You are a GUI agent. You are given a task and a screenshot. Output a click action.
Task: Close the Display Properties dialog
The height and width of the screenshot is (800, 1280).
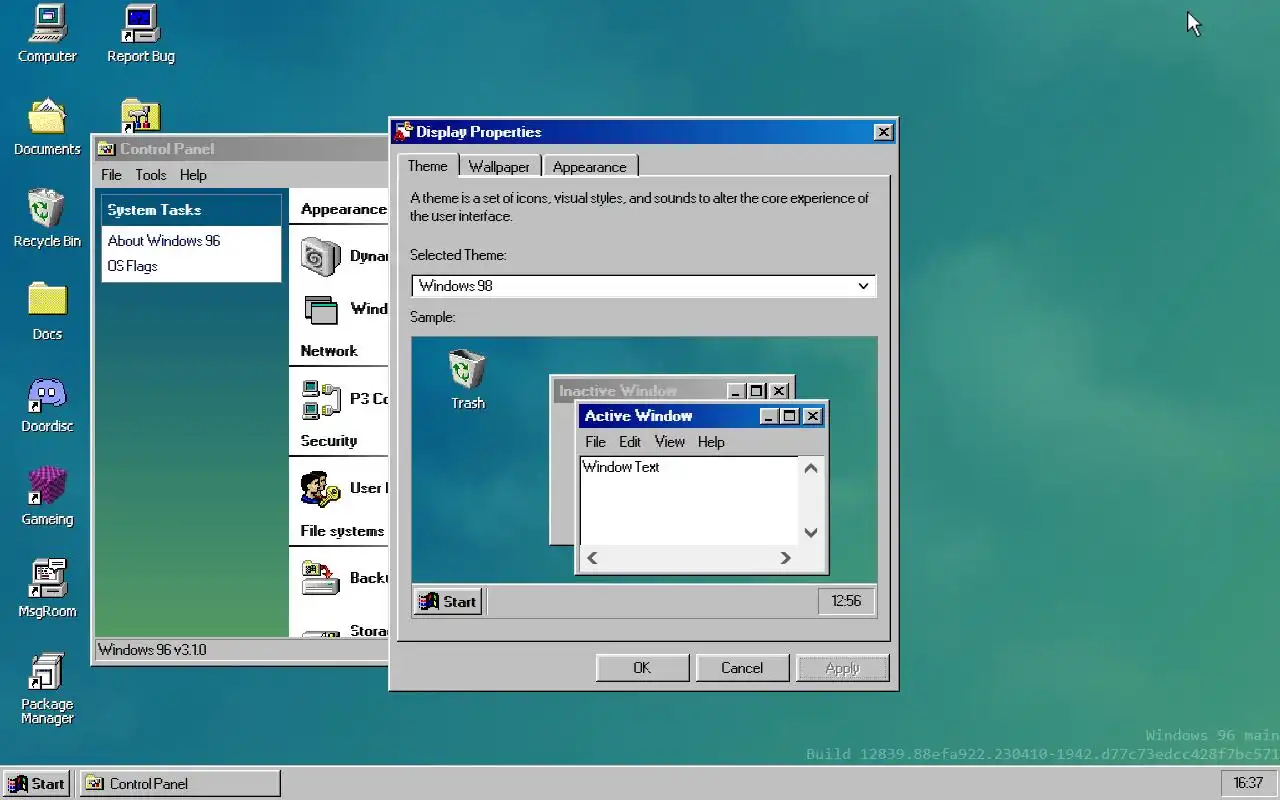pyautogui.click(x=882, y=132)
